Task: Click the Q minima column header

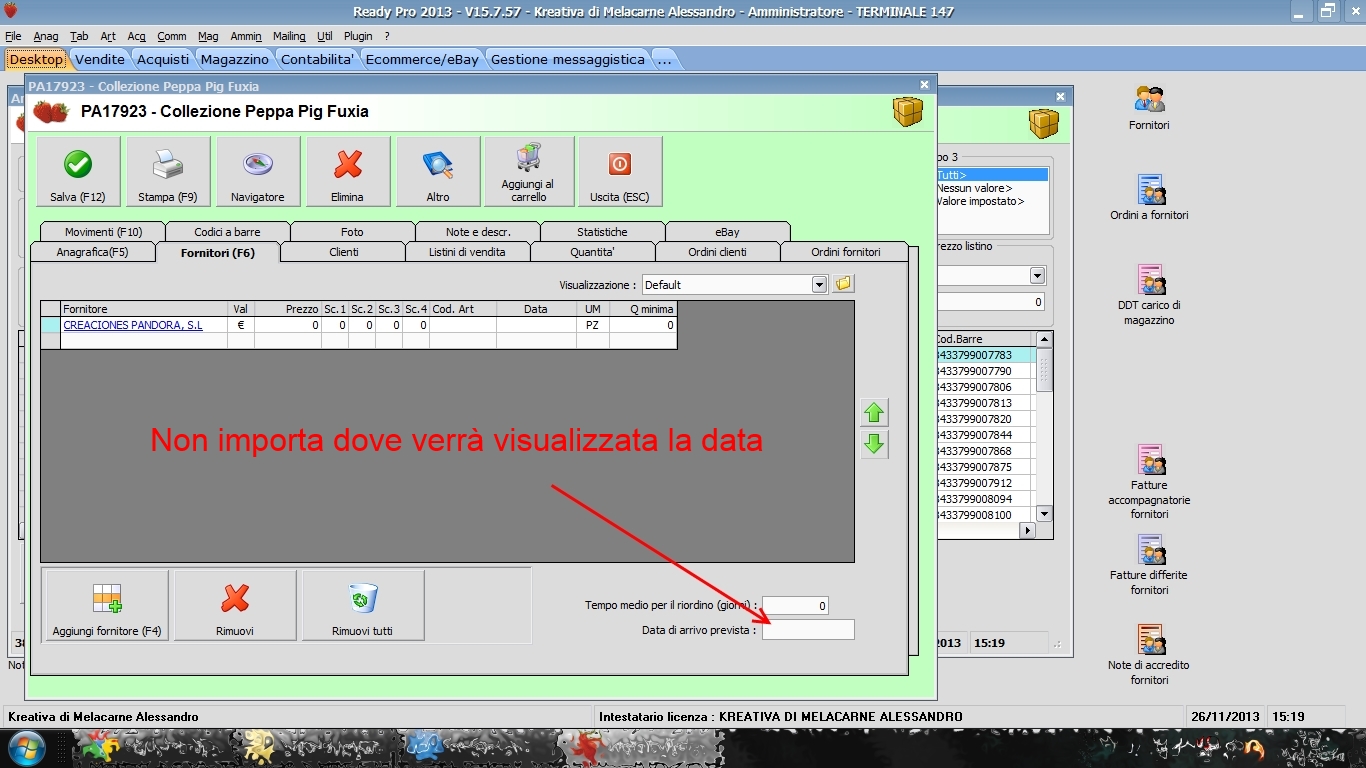Action: 643,310
